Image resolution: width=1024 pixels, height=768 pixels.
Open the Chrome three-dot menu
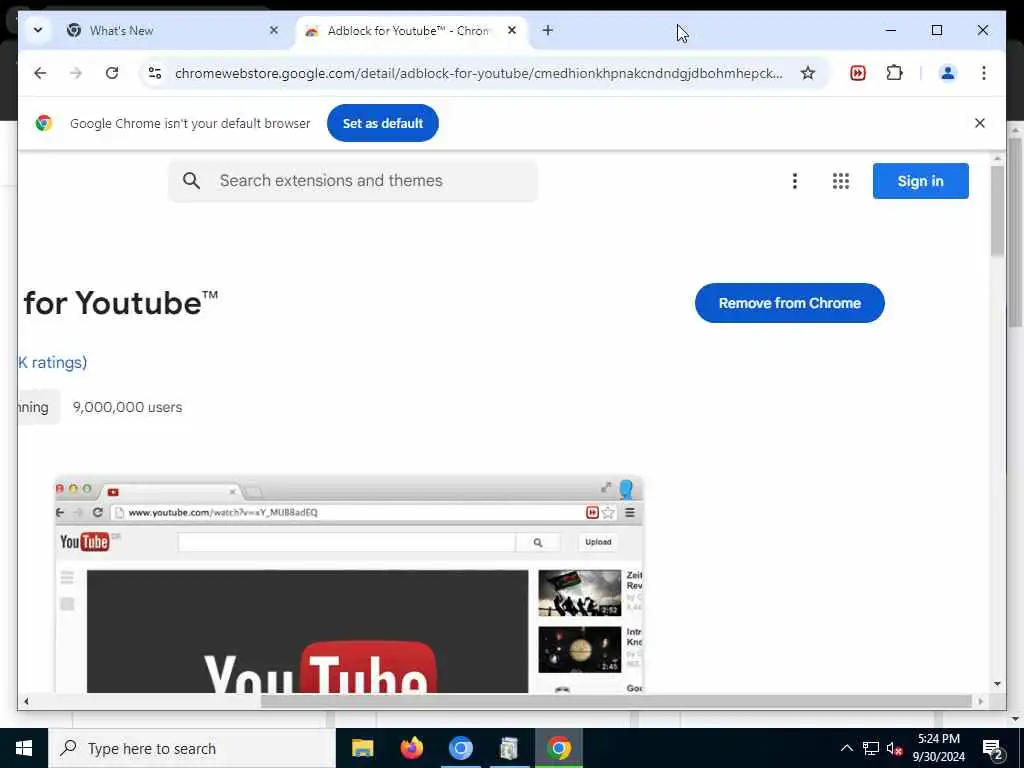[984, 72]
